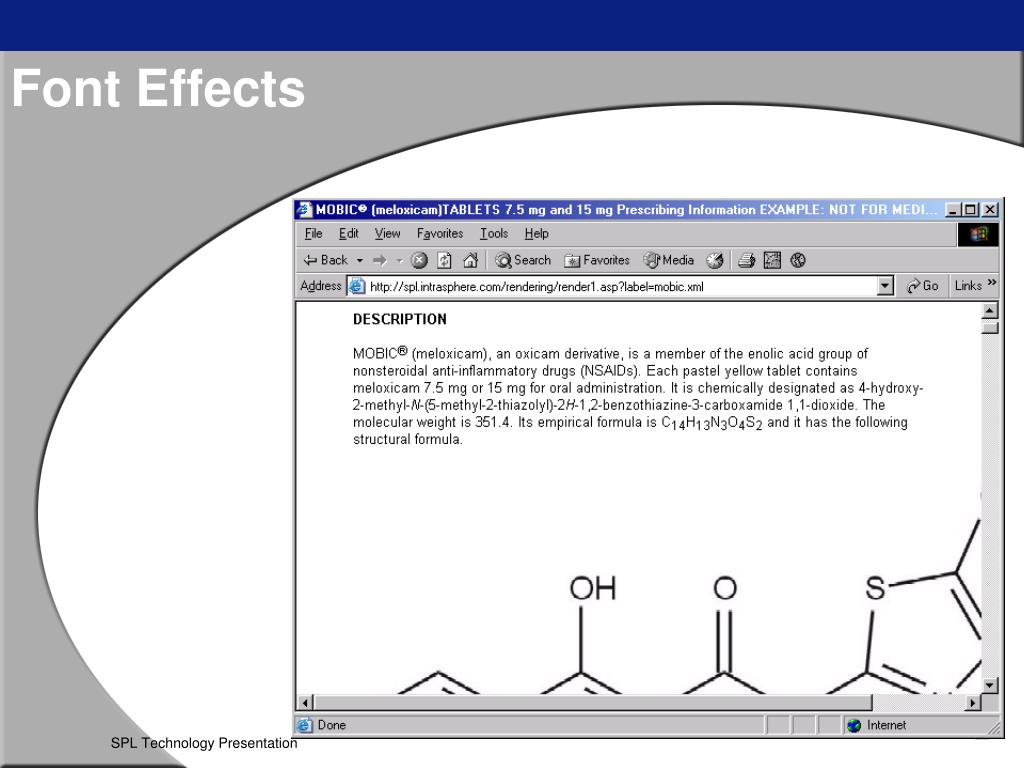Image resolution: width=1024 pixels, height=768 pixels.
Task: Open the History toolbar icon
Action: (715, 261)
